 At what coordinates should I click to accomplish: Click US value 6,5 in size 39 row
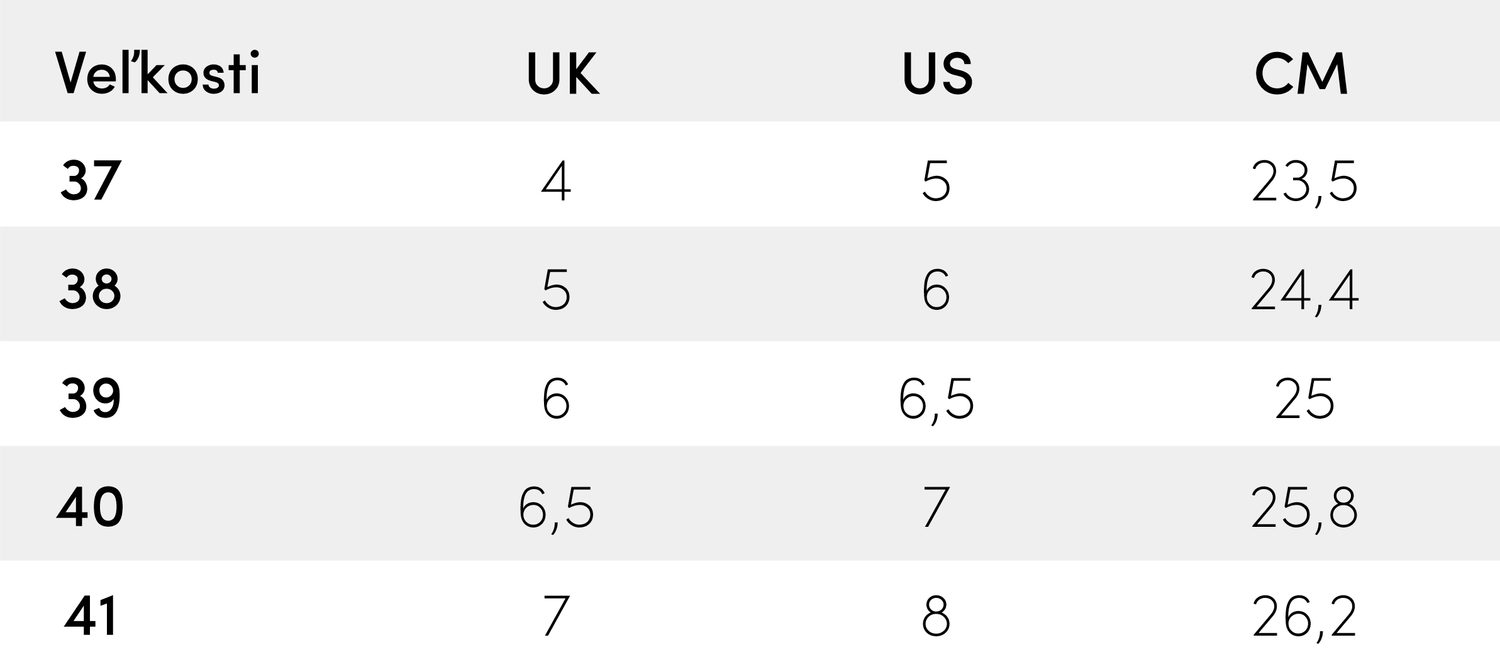click(936, 400)
